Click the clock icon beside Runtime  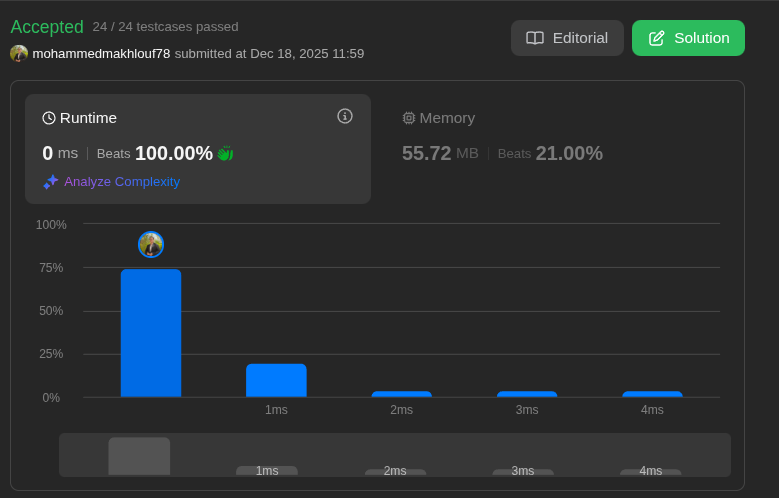tap(49, 118)
